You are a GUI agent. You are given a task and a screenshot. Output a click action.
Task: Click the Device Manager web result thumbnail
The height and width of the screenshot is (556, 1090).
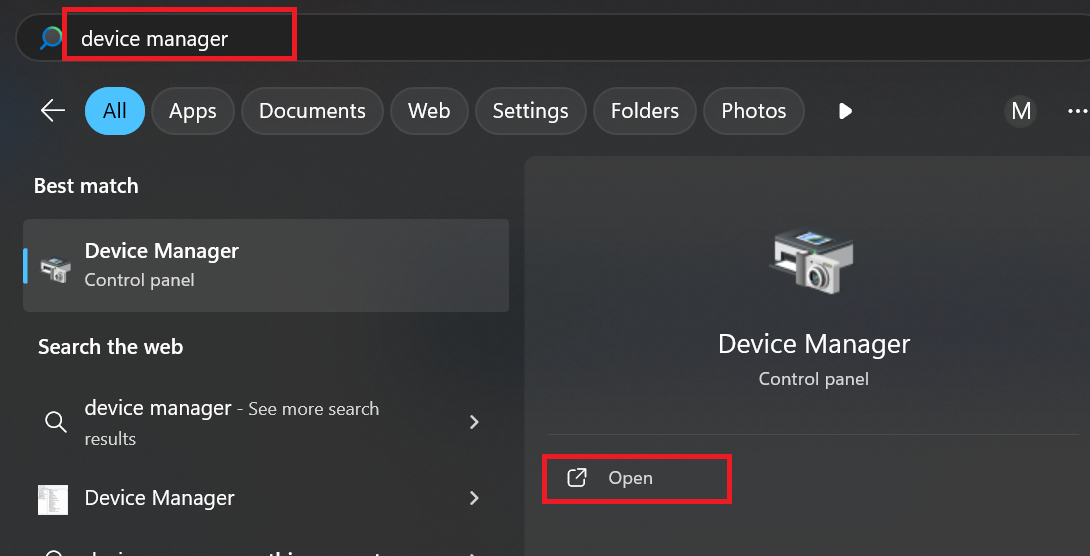[53, 500]
